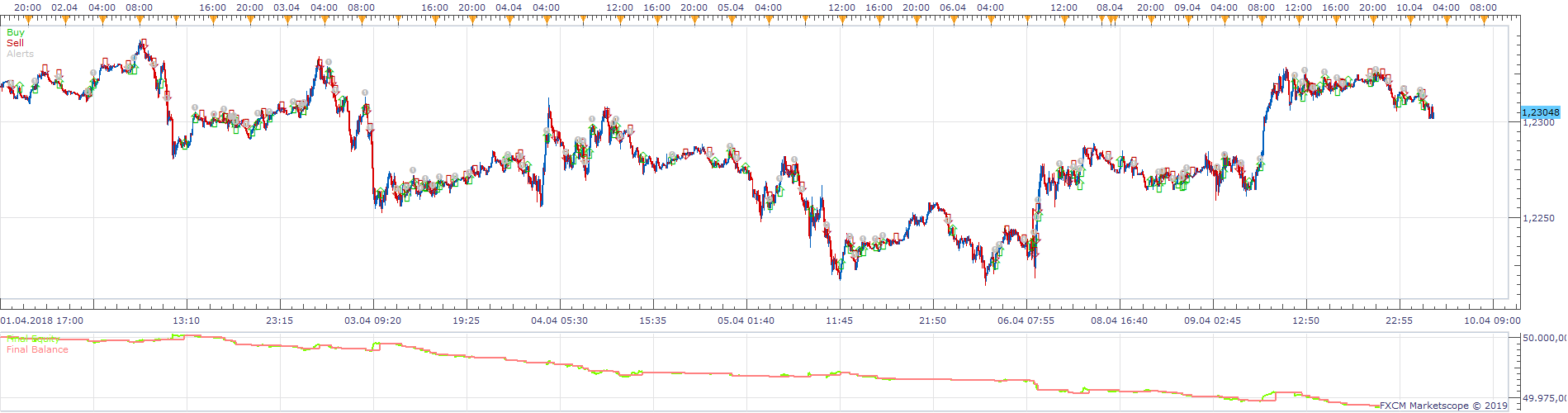Click the orange marker under 04.04
This screenshot has width=1568, height=413.
(x=509, y=19)
